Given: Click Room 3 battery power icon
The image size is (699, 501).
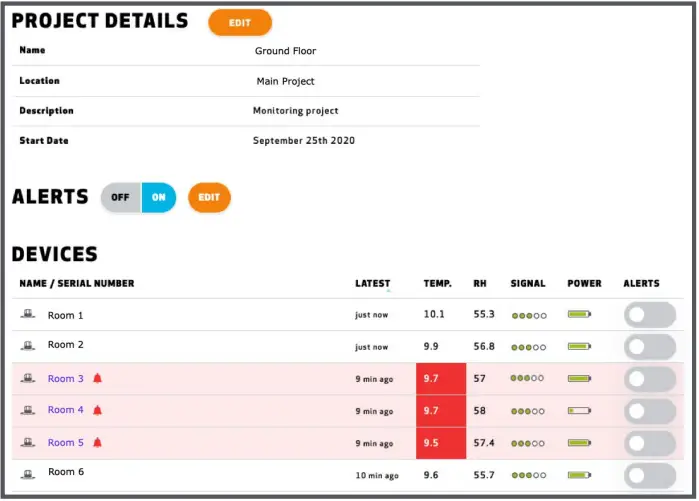Looking at the screenshot, I should pyautogui.click(x=579, y=378).
